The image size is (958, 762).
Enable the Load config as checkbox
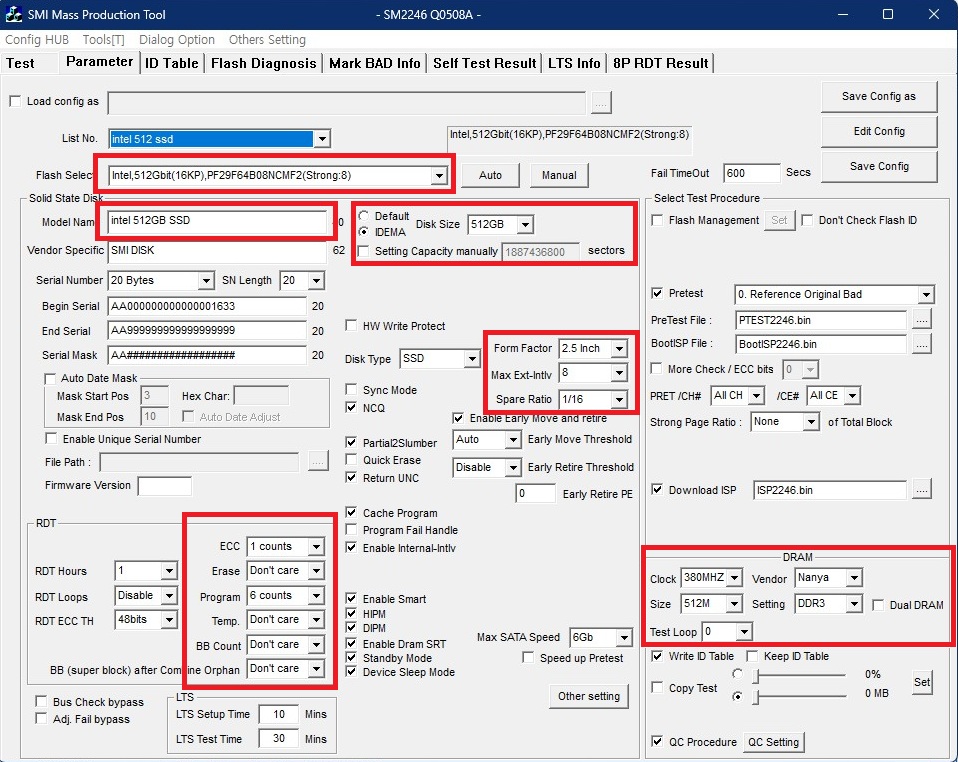[15, 101]
